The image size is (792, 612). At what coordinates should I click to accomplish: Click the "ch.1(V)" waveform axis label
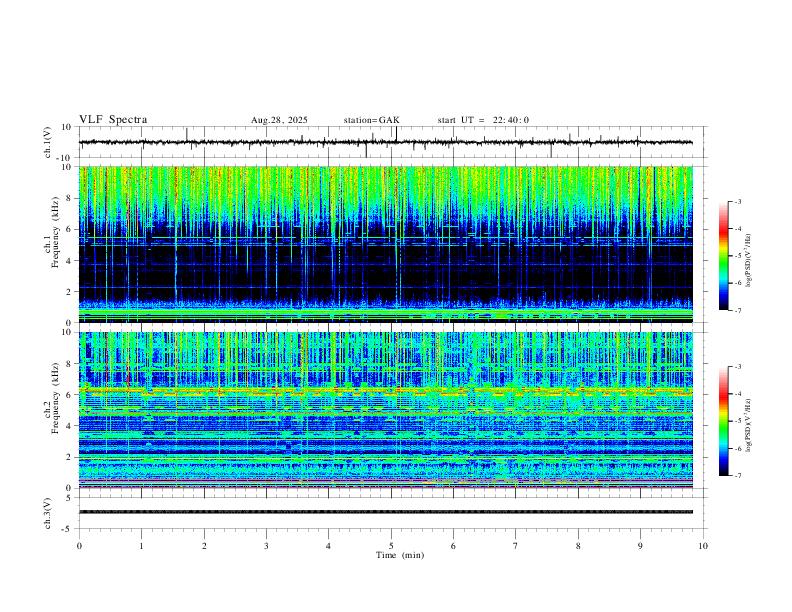tap(48, 142)
